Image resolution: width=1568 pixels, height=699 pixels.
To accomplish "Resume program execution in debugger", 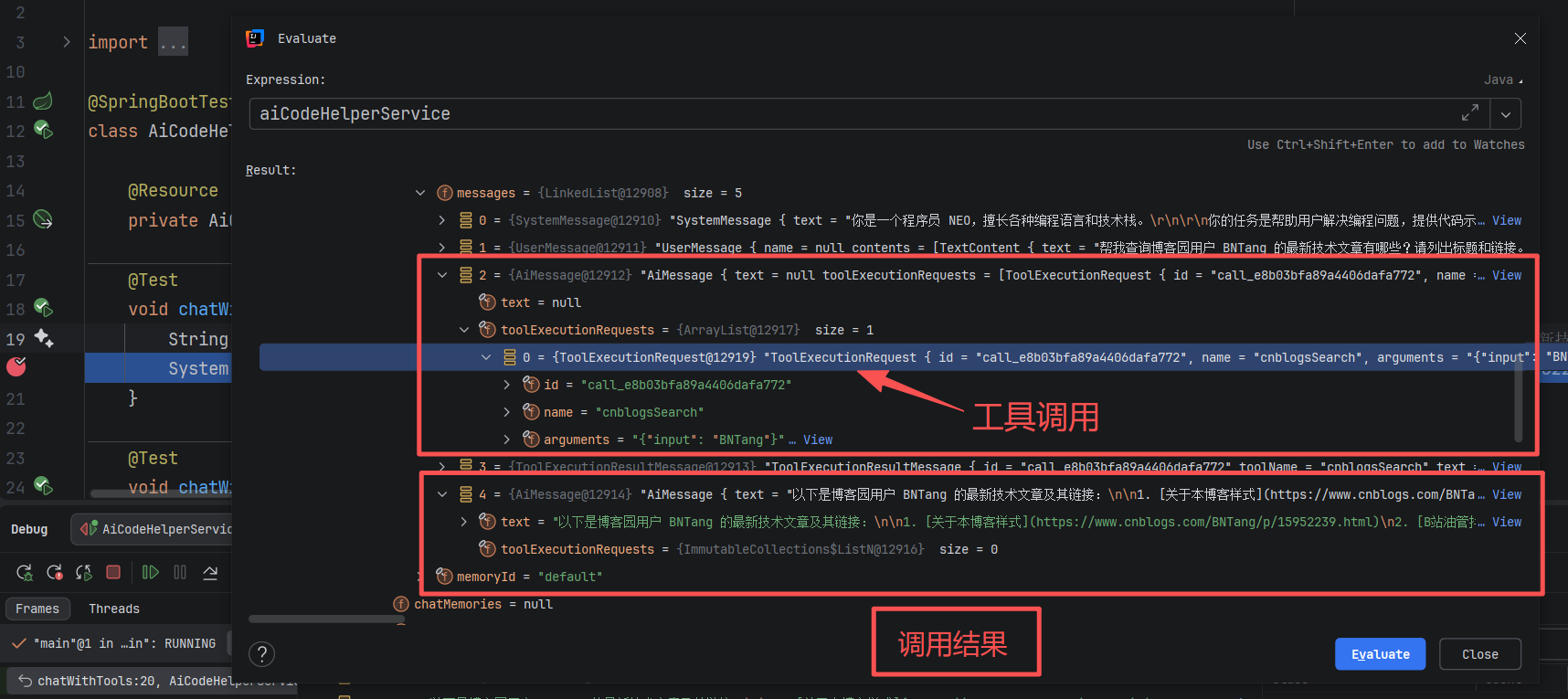I will (x=151, y=572).
